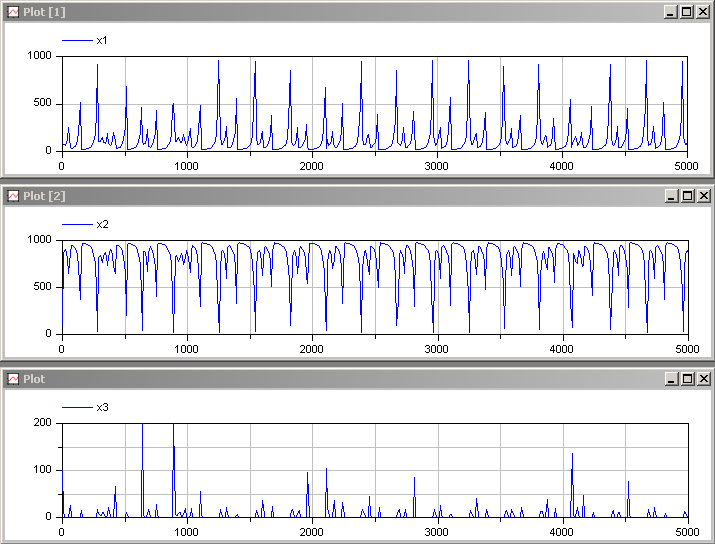715x544 pixels.
Task: Maximize the Plot [1] window
Action: (x=687, y=12)
